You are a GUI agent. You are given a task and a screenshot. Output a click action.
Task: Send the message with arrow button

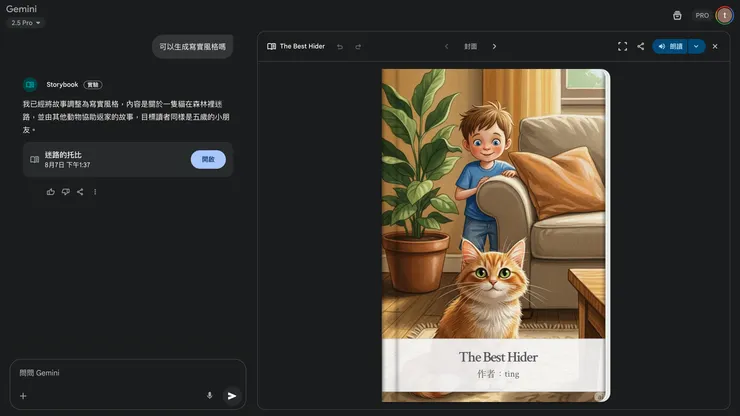[232, 396]
